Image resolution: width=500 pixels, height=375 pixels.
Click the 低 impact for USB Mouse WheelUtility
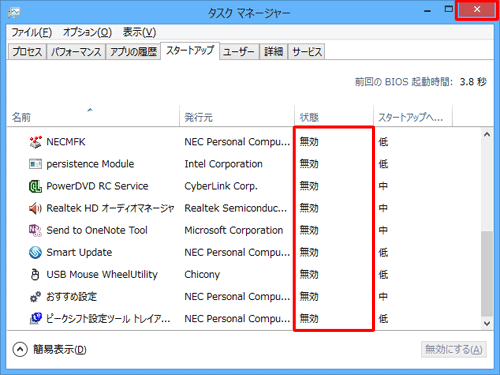pos(383,275)
